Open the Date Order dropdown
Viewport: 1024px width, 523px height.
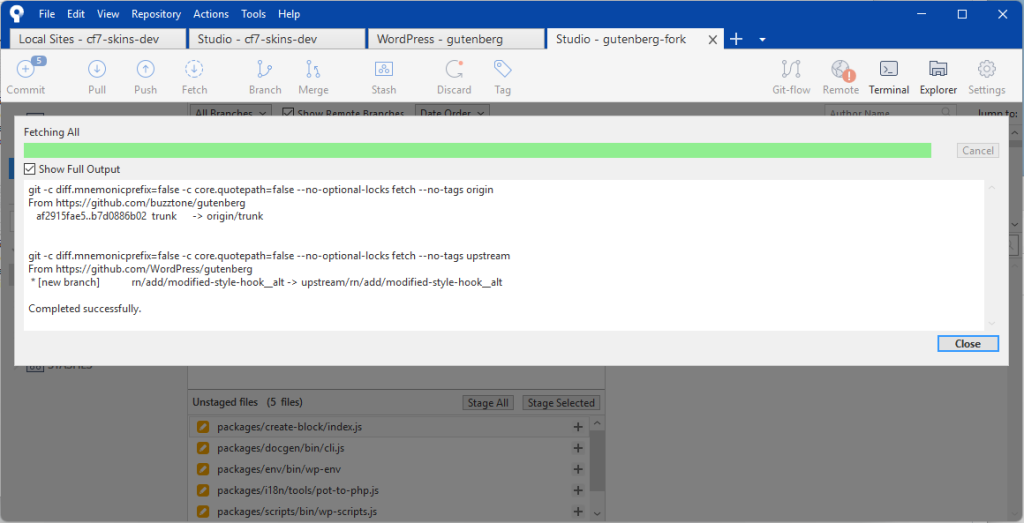pyautogui.click(x=449, y=113)
